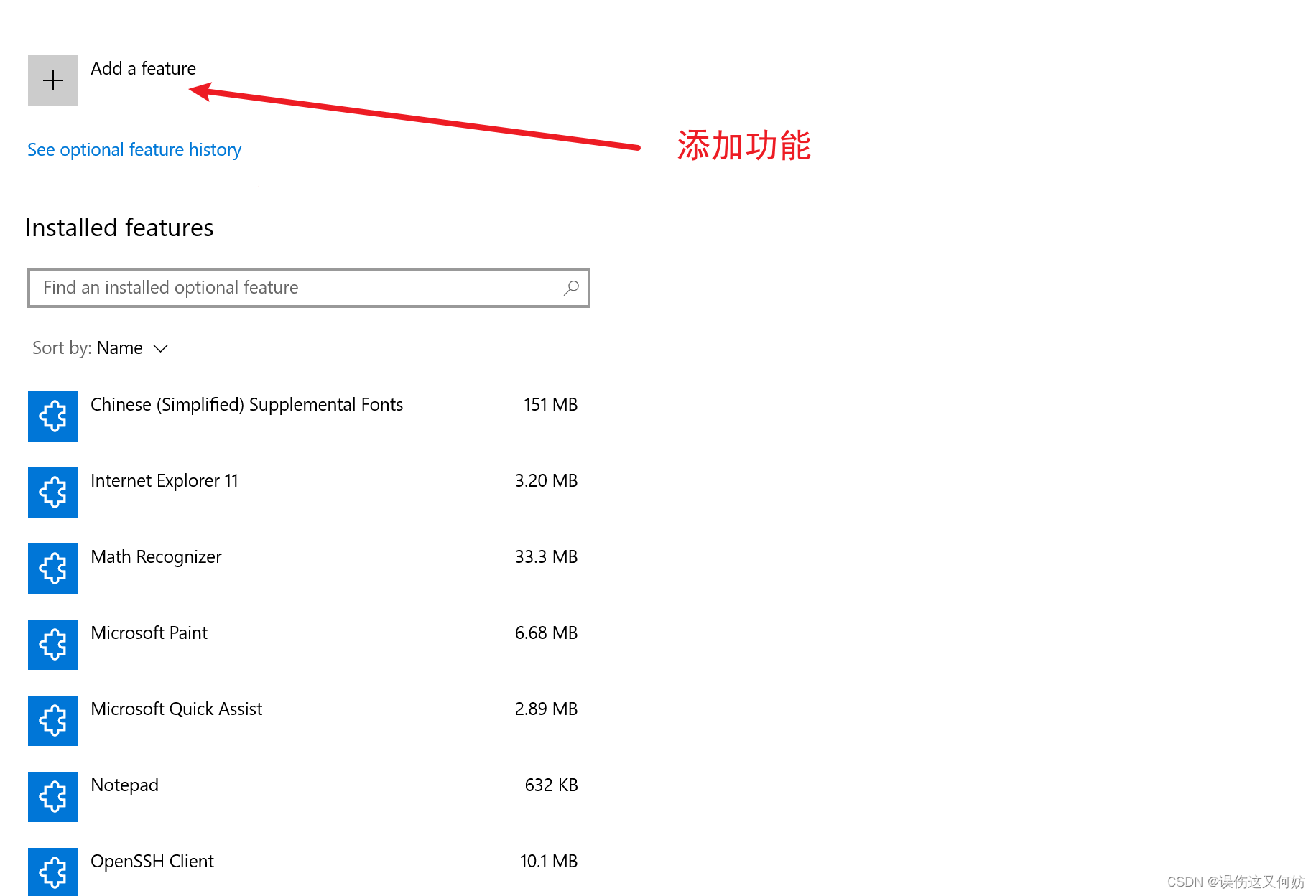Click the '33.3 MB' size value
This screenshot has height=896, width=1316.
click(x=546, y=557)
